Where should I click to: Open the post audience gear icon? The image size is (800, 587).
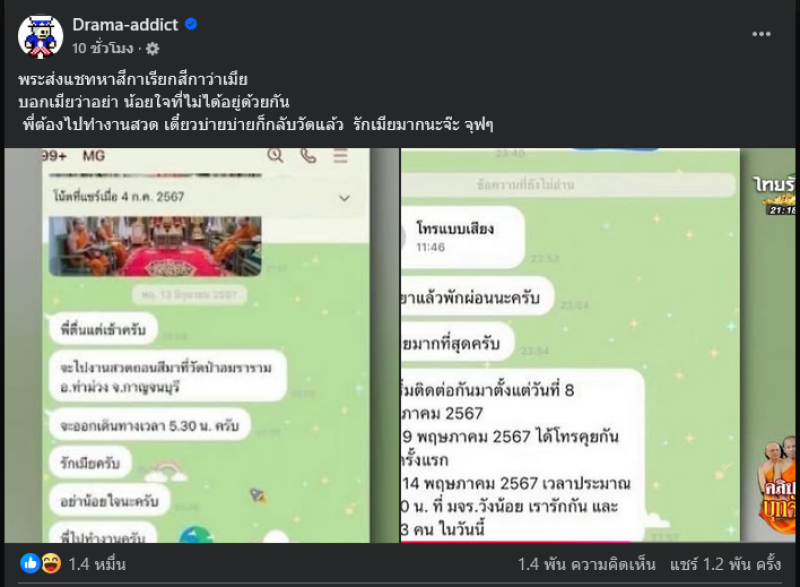(x=153, y=48)
